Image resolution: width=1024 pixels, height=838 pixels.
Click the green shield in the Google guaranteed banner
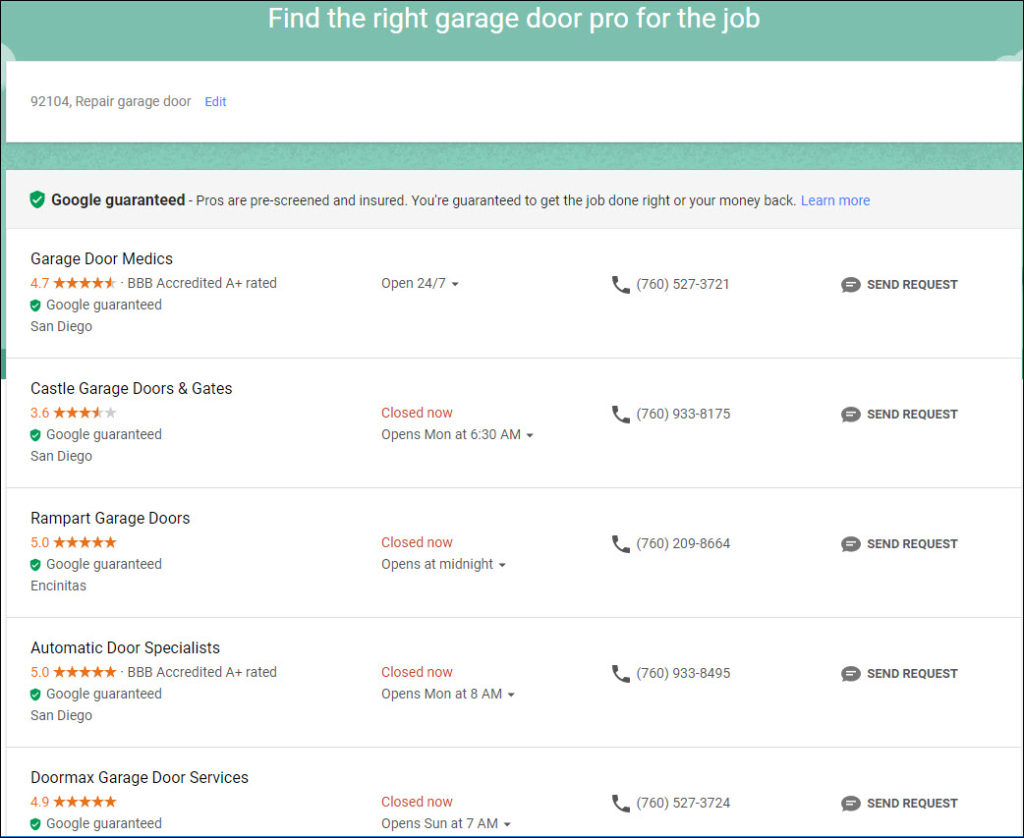(37, 200)
